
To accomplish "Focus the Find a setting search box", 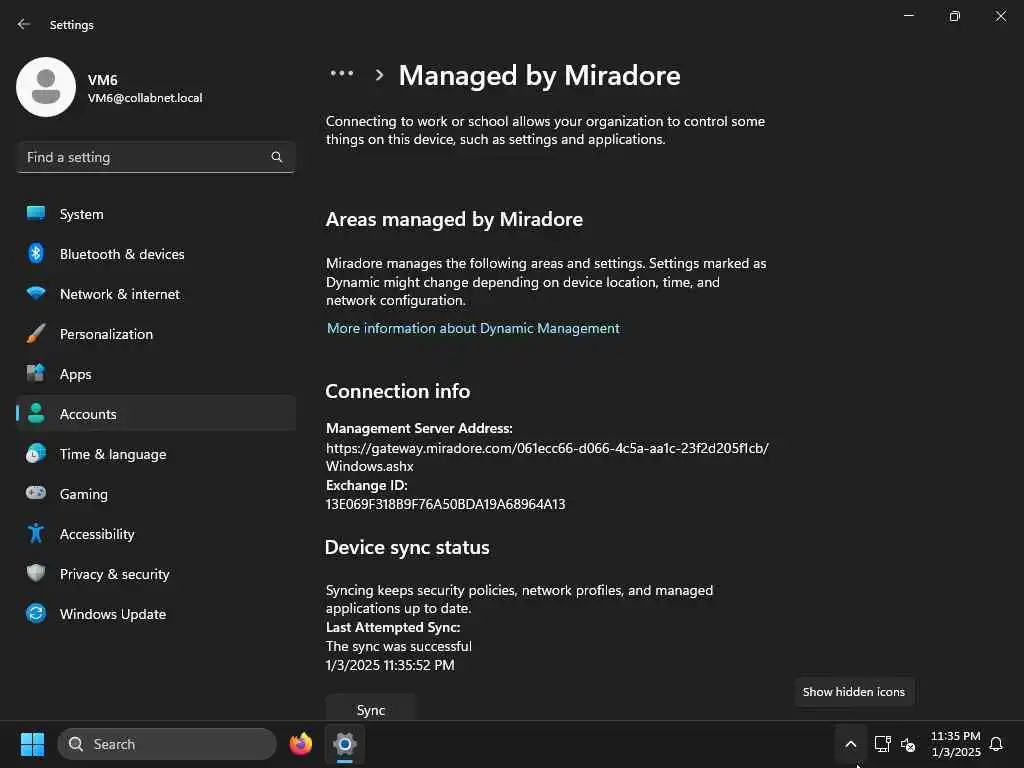I will [x=155, y=157].
